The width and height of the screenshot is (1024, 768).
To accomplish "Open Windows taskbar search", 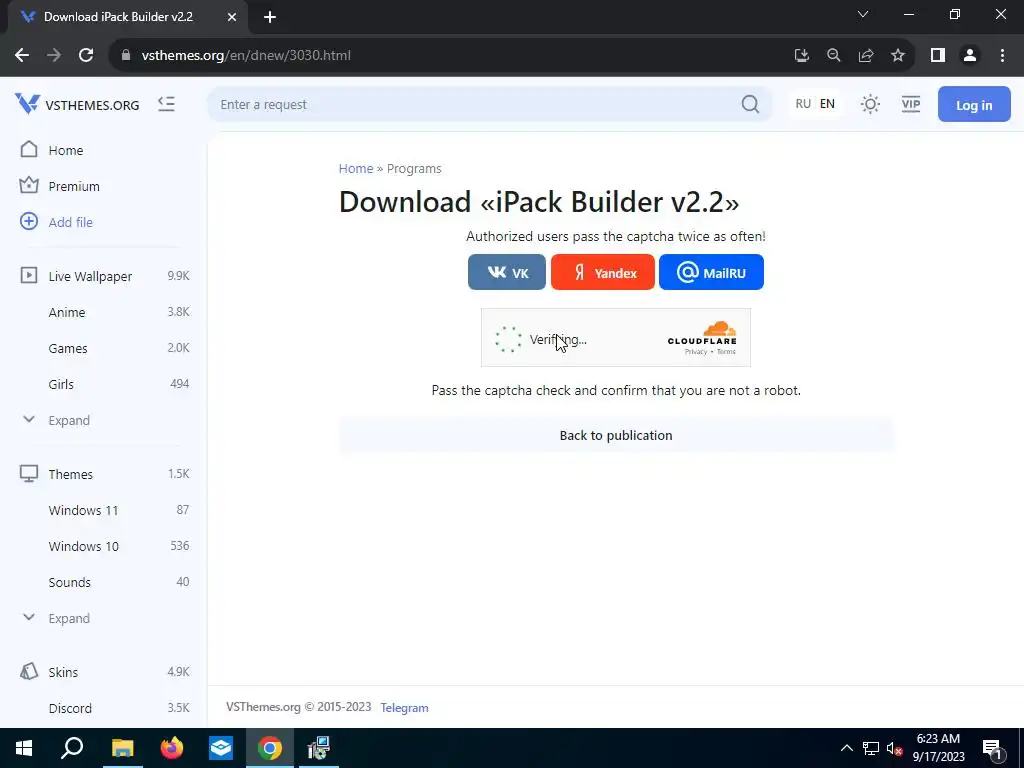I will coord(72,748).
